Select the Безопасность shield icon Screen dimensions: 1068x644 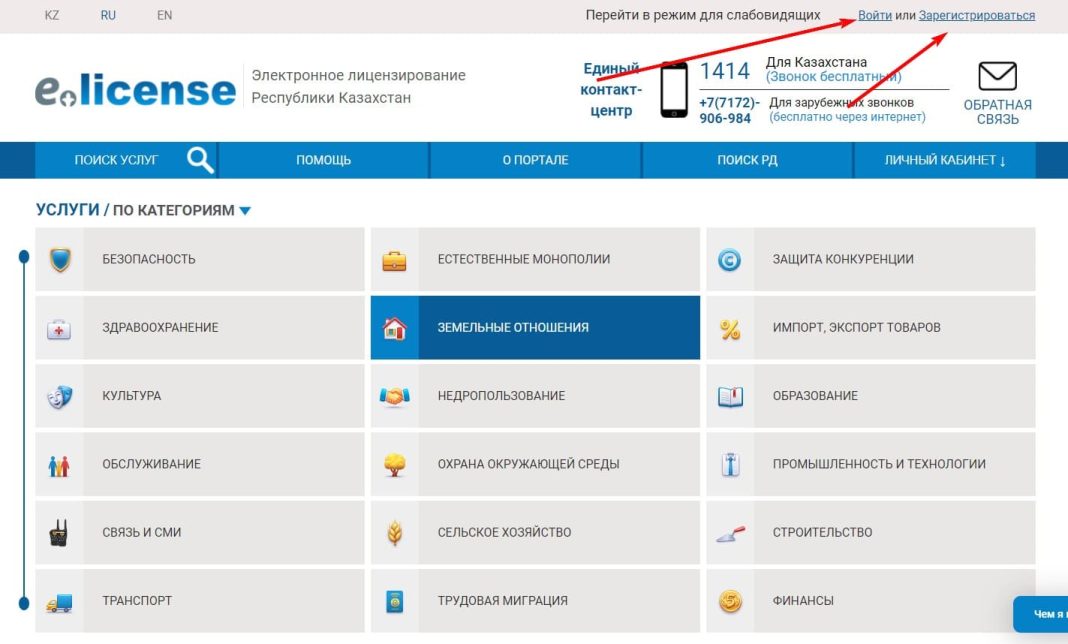point(60,258)
